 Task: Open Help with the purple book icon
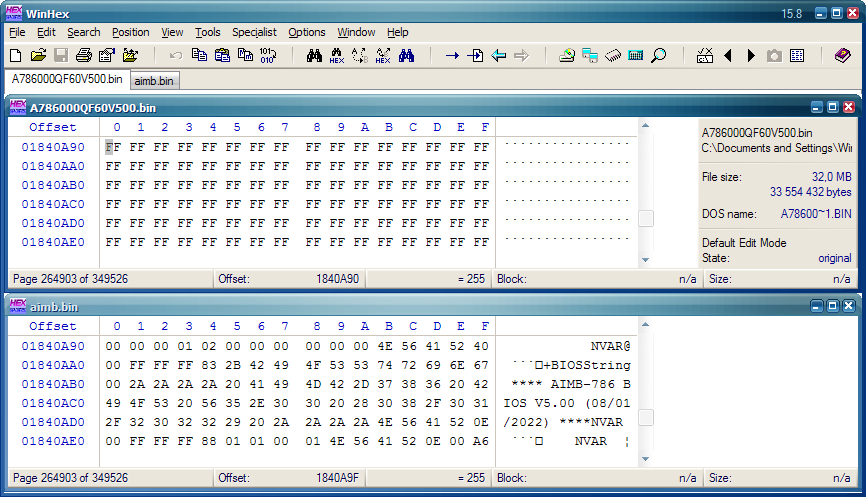843,55
